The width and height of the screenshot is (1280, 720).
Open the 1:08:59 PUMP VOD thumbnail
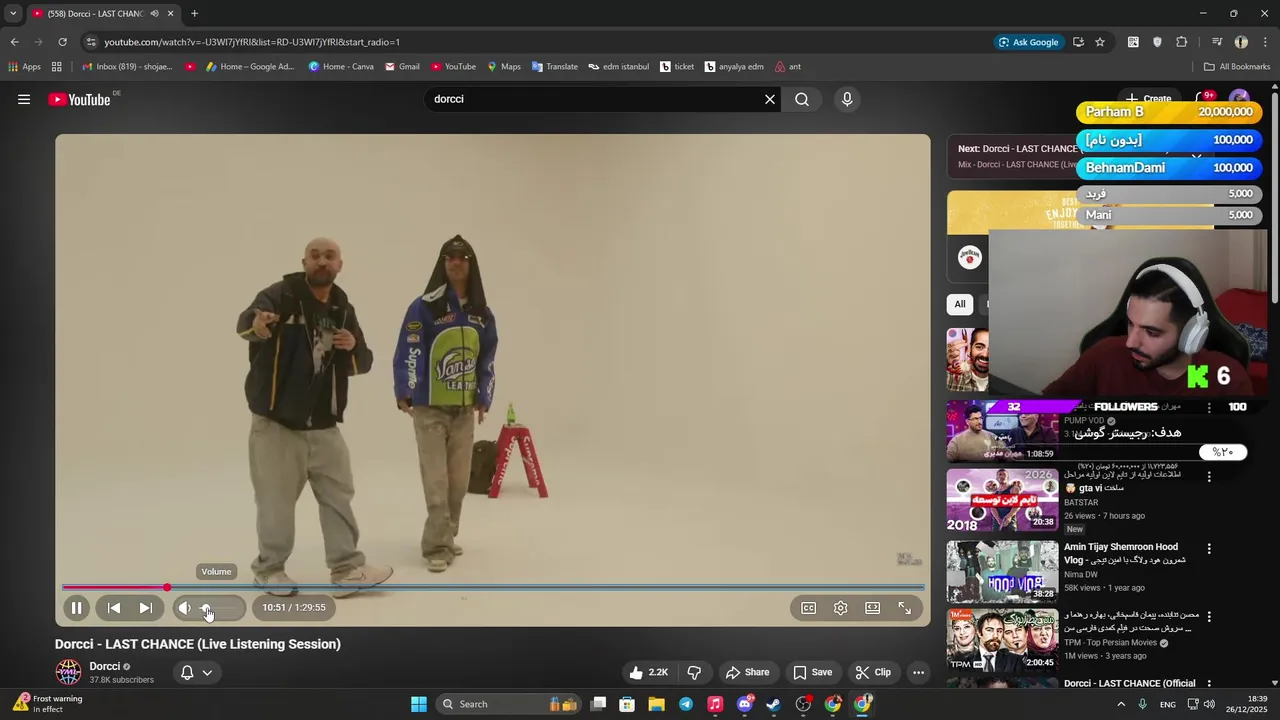click(x=1002, y=431)
